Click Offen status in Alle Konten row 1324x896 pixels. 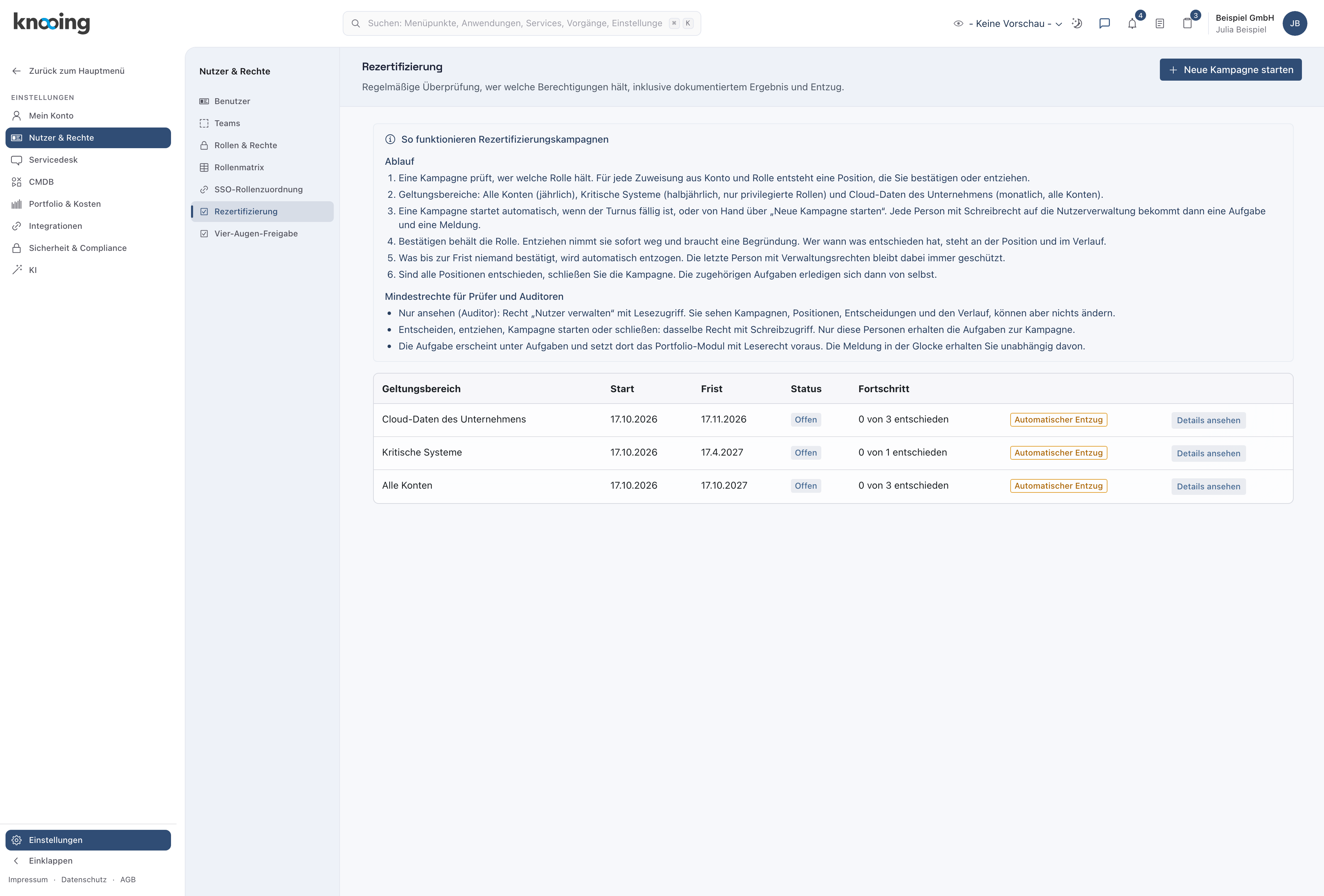[805, 486]
